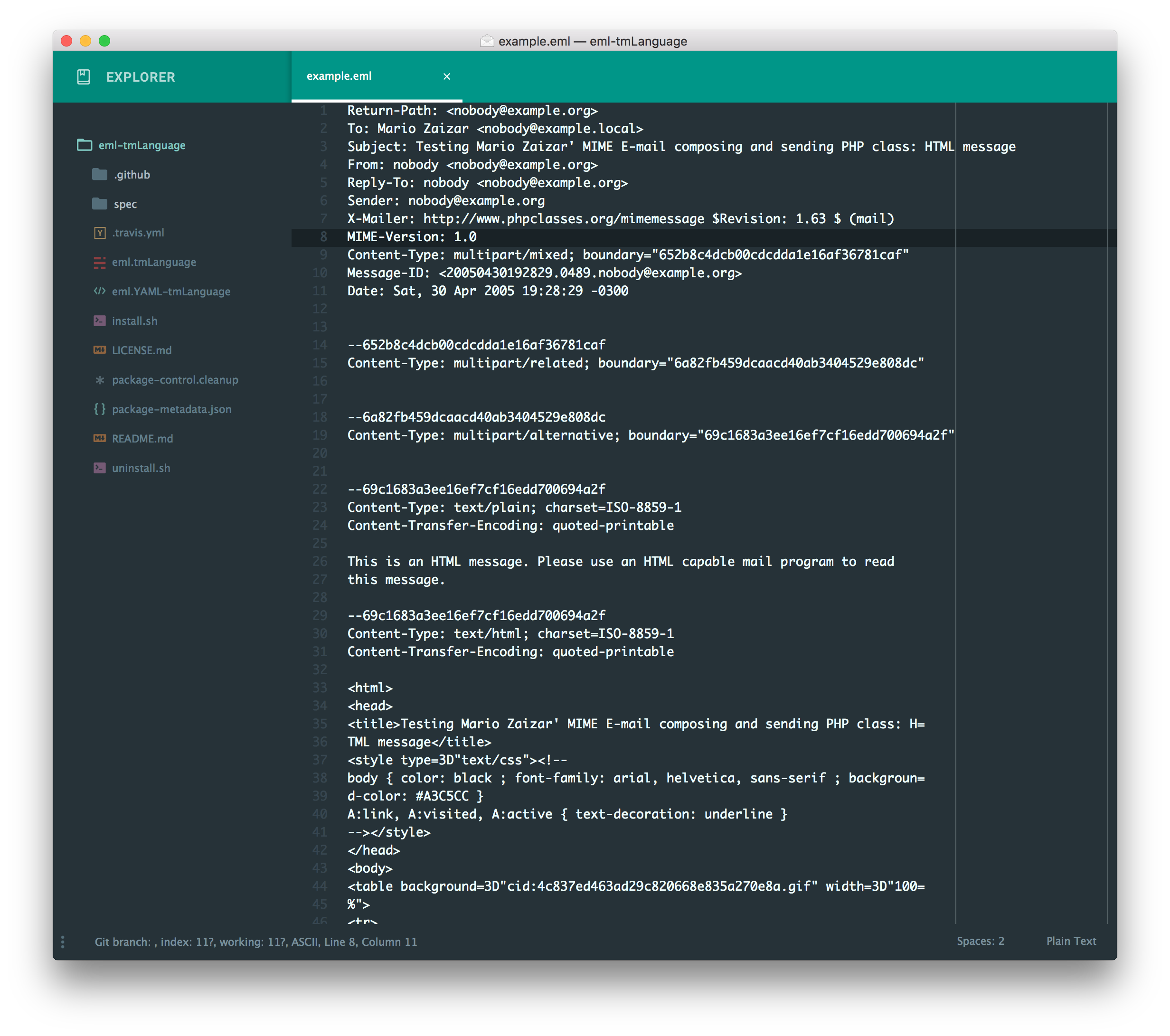Click the code icon beside eml.YAML-tmLanguage
This screenshot has width=1170, height=1036.
100,292
